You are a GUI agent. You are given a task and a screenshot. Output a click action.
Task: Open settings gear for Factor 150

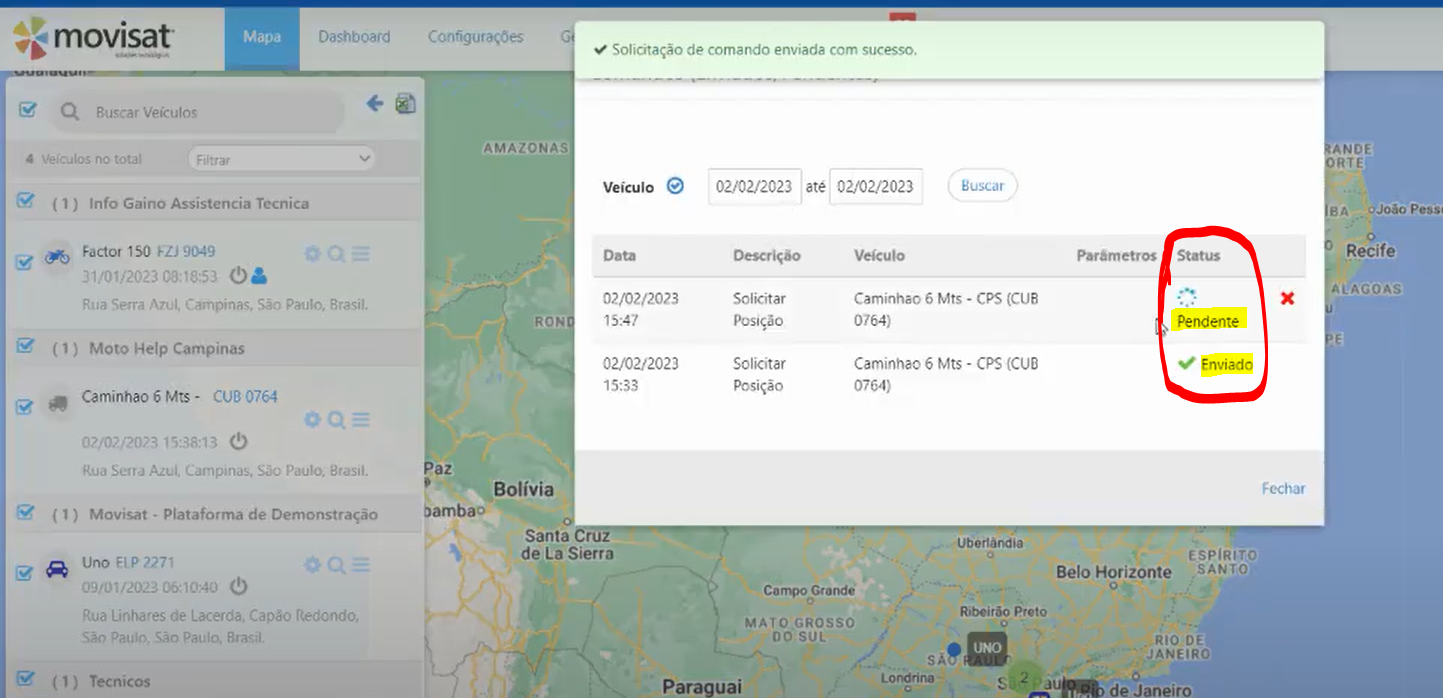(312, 254)
